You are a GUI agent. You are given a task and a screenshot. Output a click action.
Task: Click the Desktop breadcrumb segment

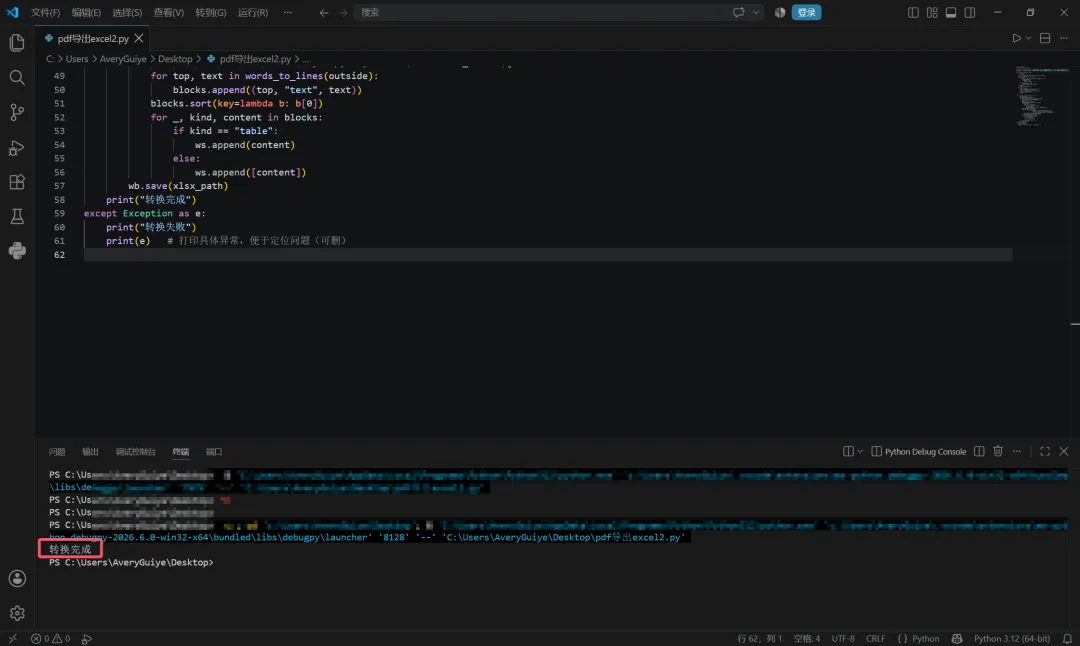tap(175, 59)
